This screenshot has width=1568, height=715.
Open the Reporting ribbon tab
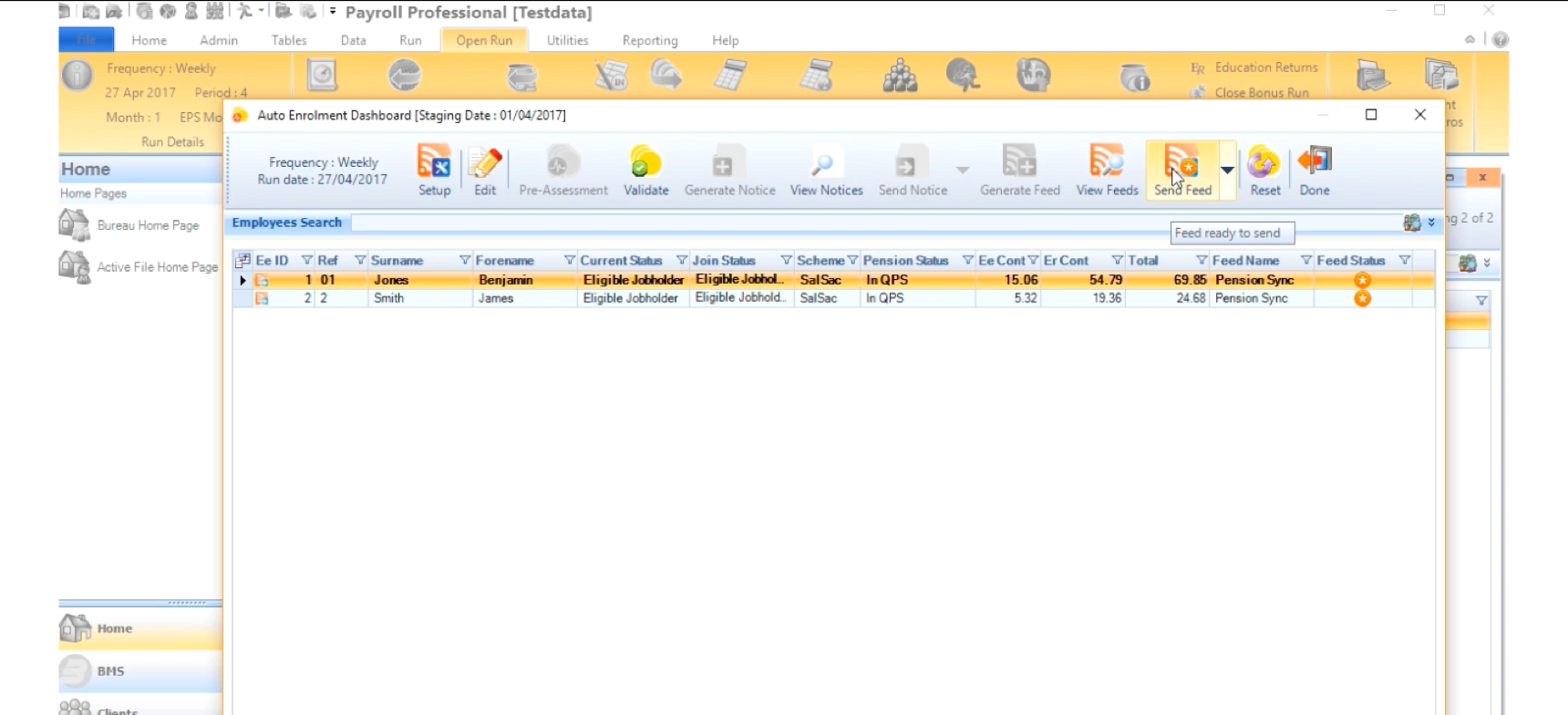pos(650,40)
